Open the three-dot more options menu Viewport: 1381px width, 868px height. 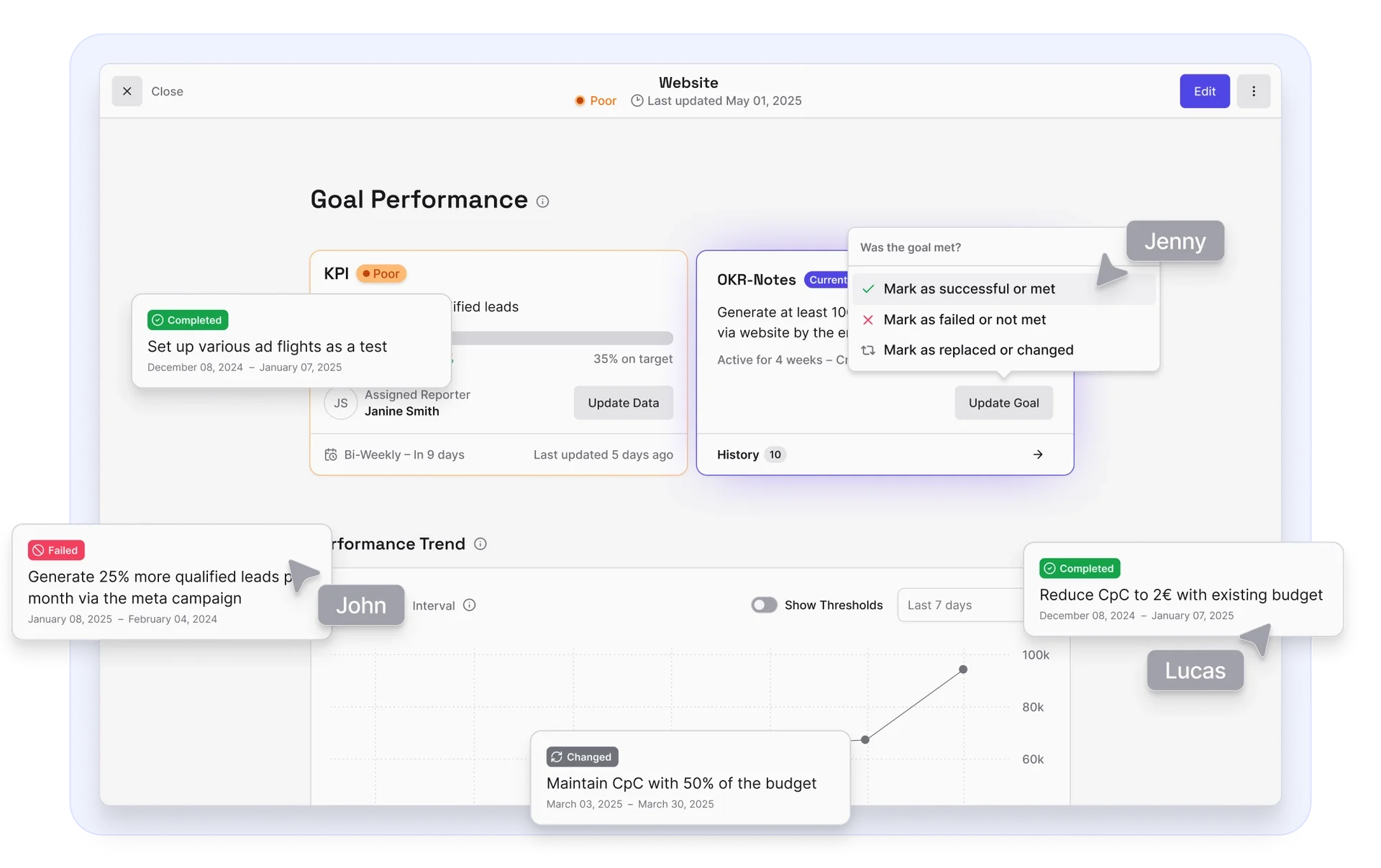(x=1253, y=91)
